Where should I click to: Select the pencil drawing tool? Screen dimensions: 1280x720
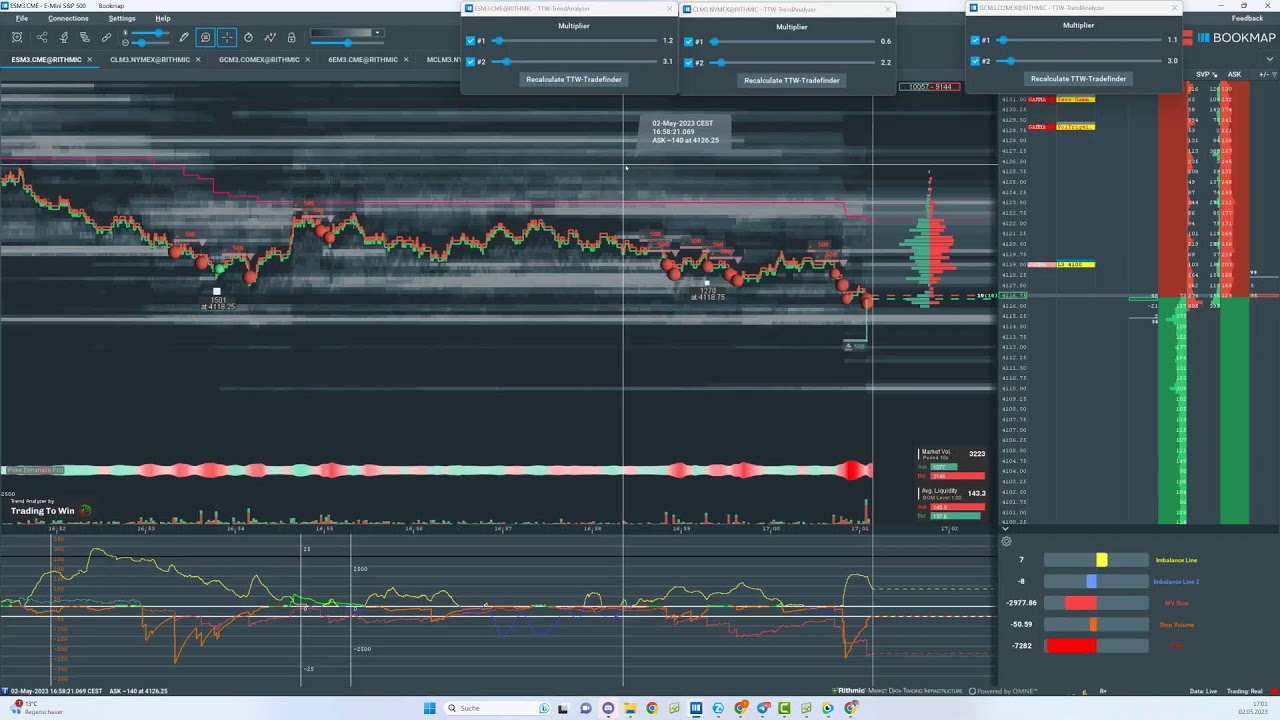tap(184, 38)
